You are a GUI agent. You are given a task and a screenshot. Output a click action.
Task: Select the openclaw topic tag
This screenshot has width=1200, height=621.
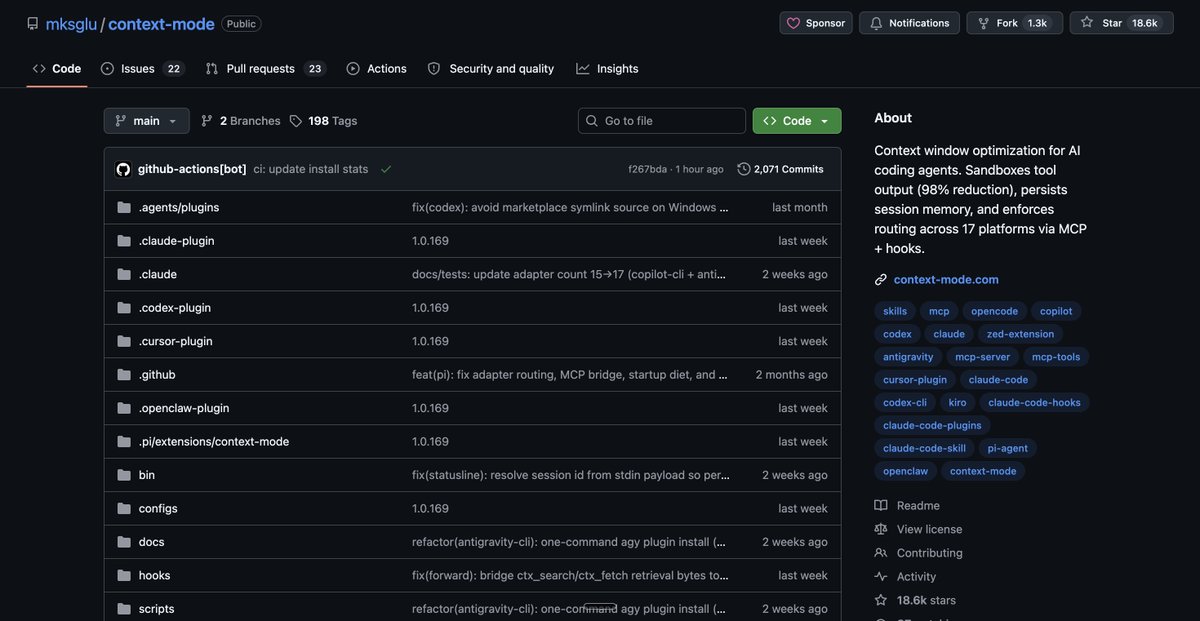[x=905, y=471]
